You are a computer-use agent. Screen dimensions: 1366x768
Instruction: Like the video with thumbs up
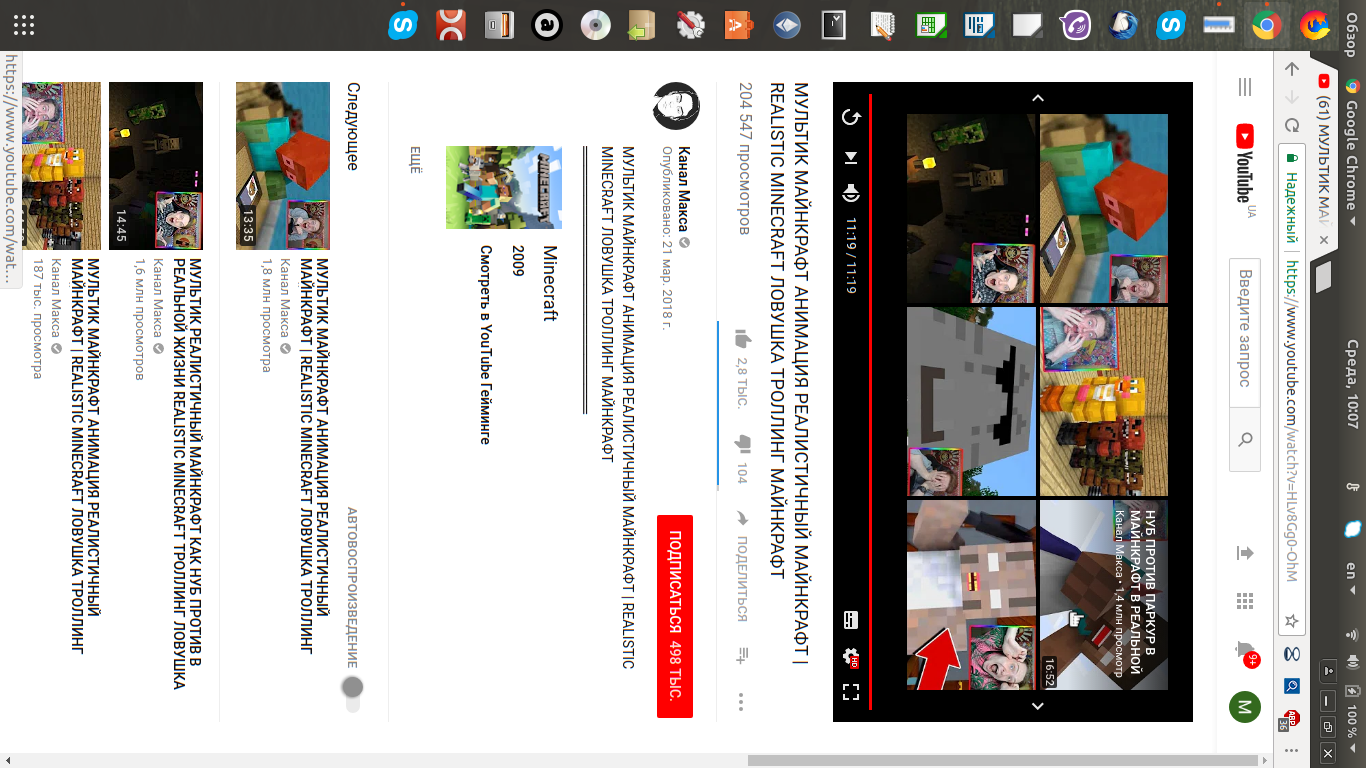742,338
